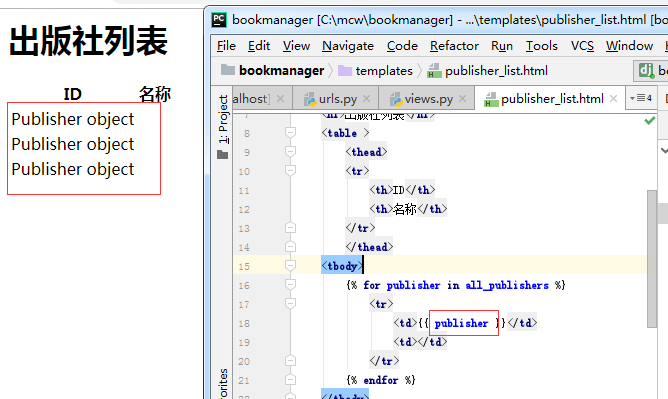Close the views.py editor tab

coord(462,99)
